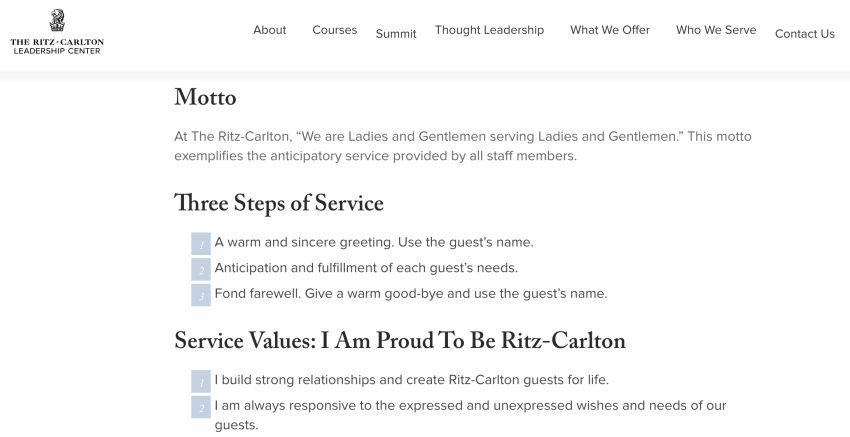Click the motto paragraph about Ladies and Gentlemen
This screenshot has width=850, height=437.
tap(462, 146)
